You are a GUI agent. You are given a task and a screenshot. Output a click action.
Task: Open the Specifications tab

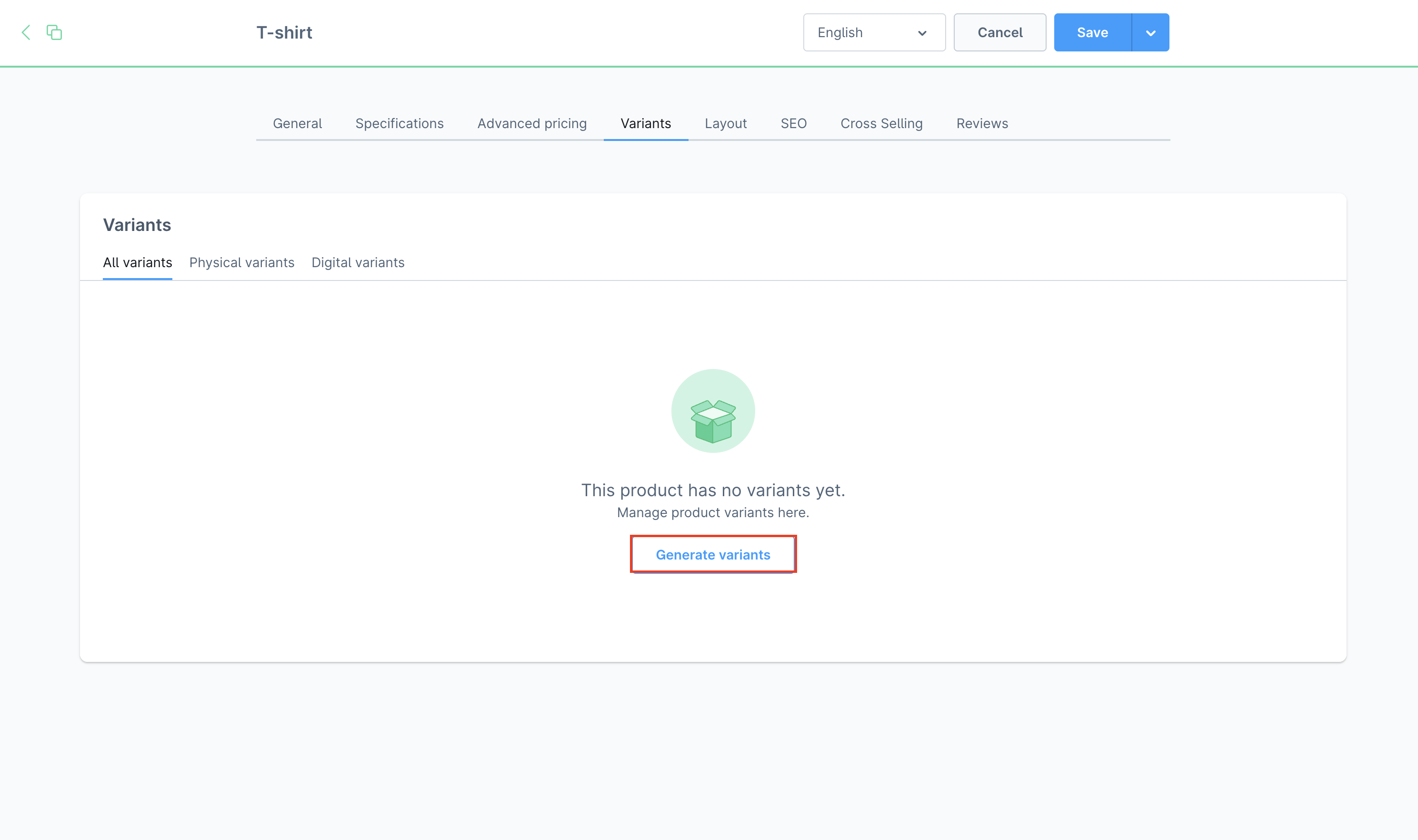(x=399, y=123)
